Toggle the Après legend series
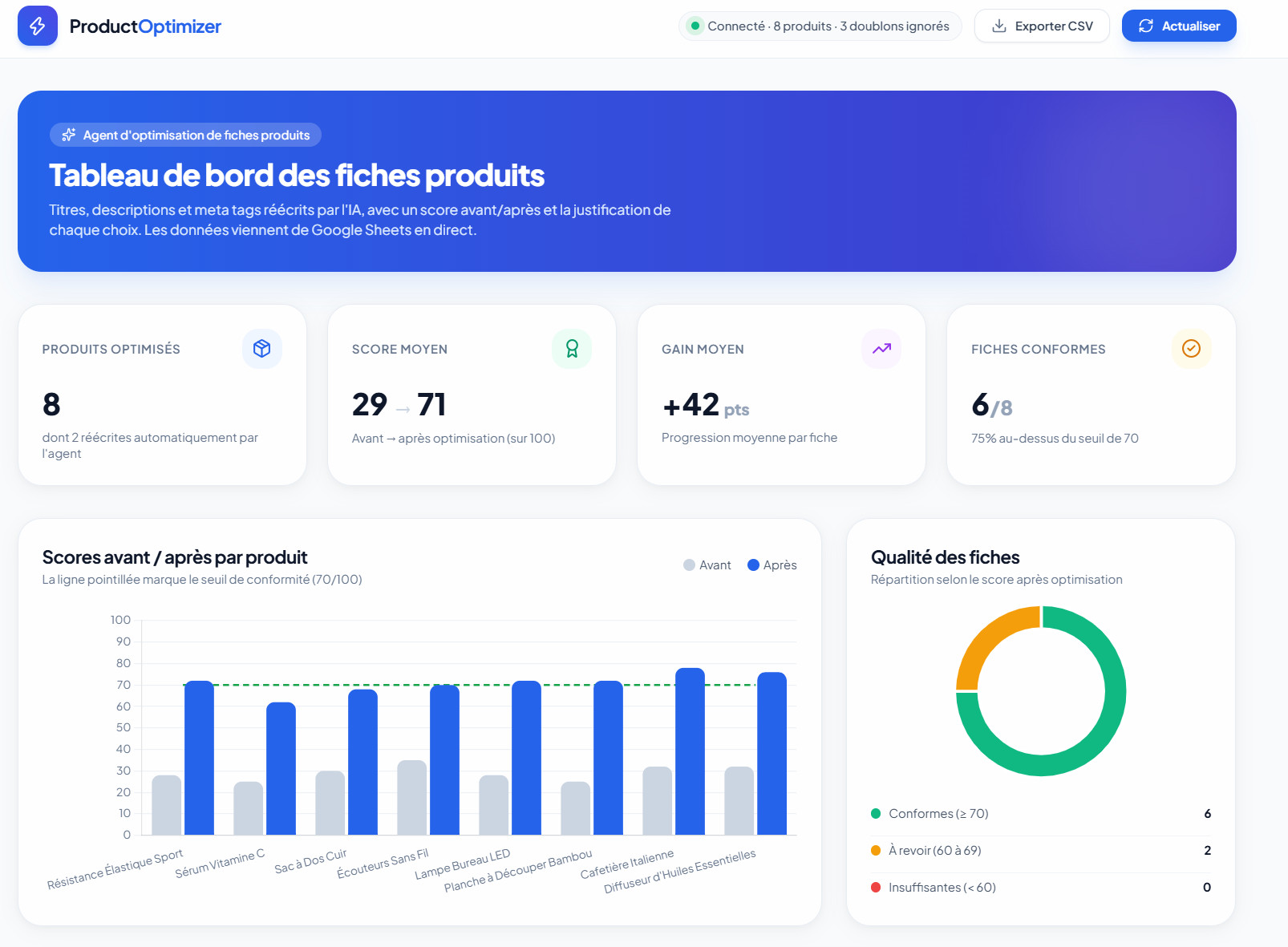Viewport: 1288px width, 947px height. click(x=772, y=565)
